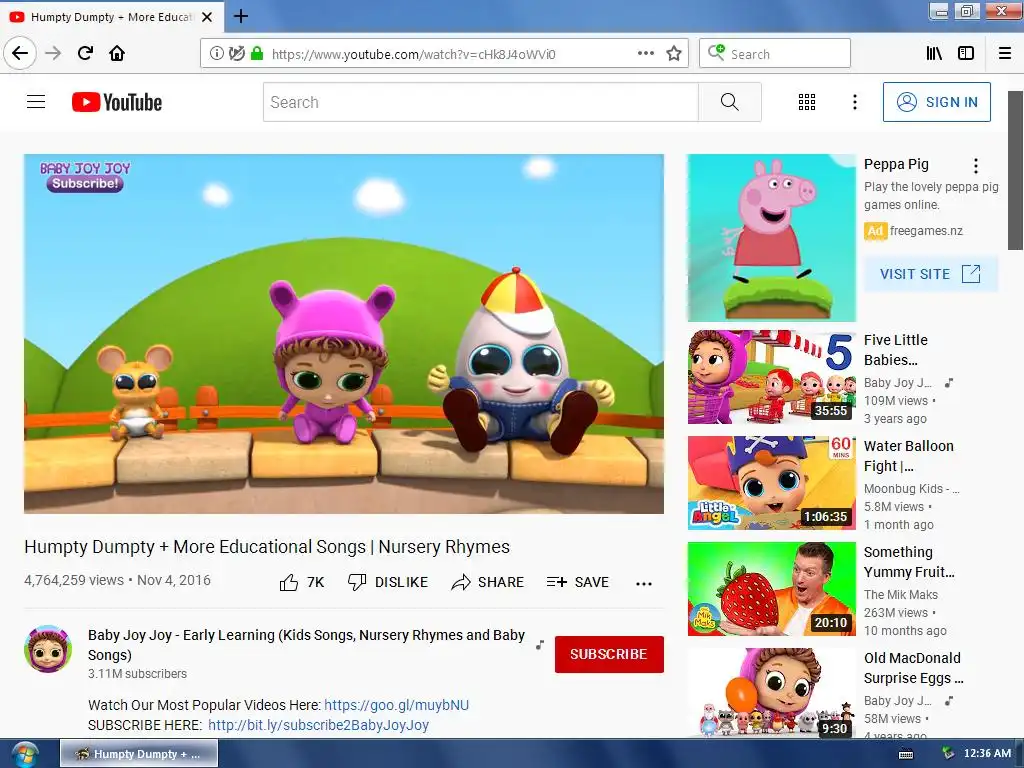
Task: Show site information icon in address bar
Action: (216, 54)
